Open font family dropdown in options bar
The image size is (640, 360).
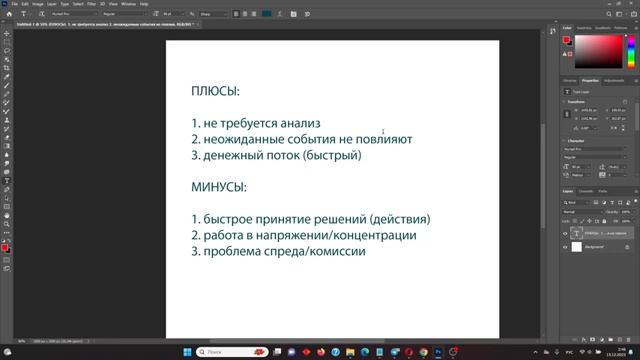[74, 14]
